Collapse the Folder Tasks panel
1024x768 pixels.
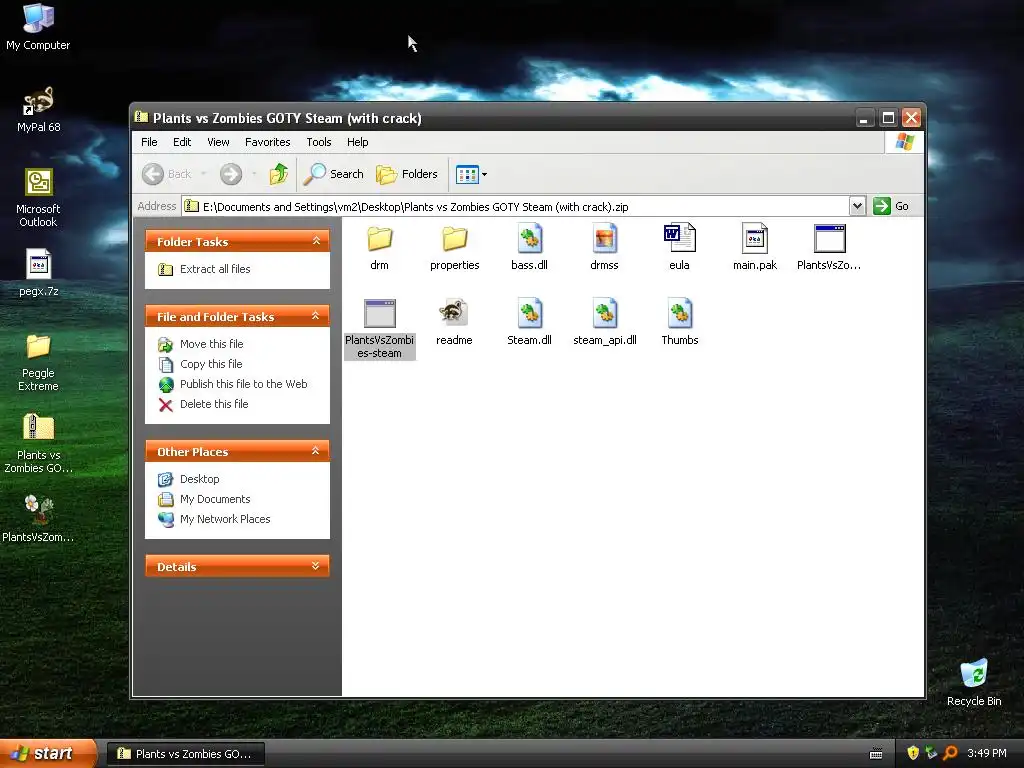(316, 241)
